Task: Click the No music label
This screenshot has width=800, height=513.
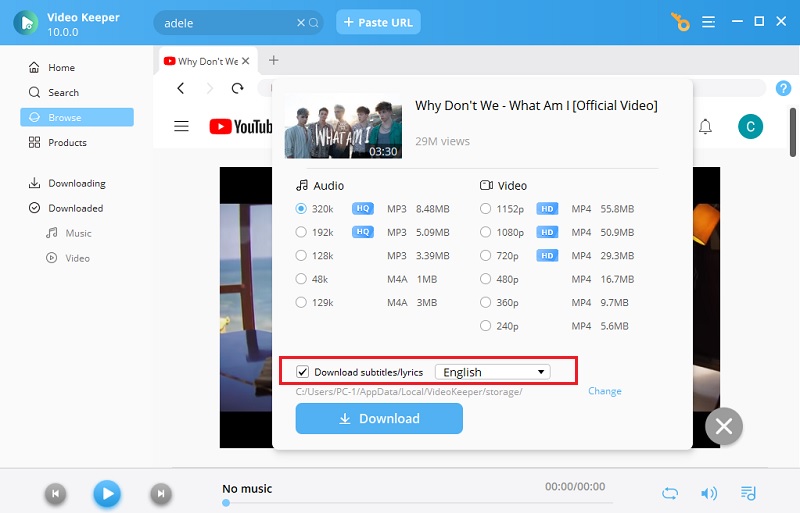Action: click(x=247, y=488)
